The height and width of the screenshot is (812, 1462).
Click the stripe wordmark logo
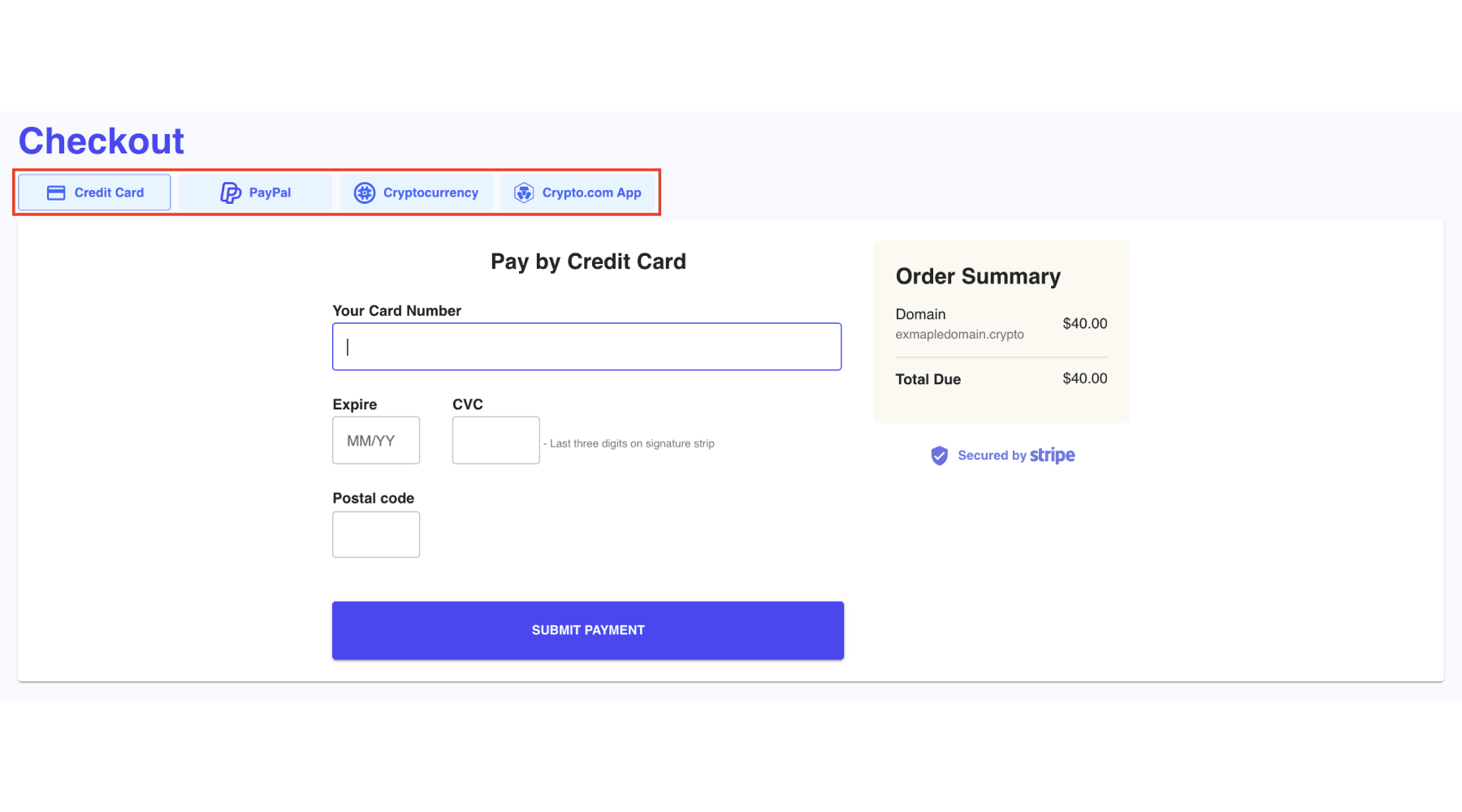[x=1052, y=456]
